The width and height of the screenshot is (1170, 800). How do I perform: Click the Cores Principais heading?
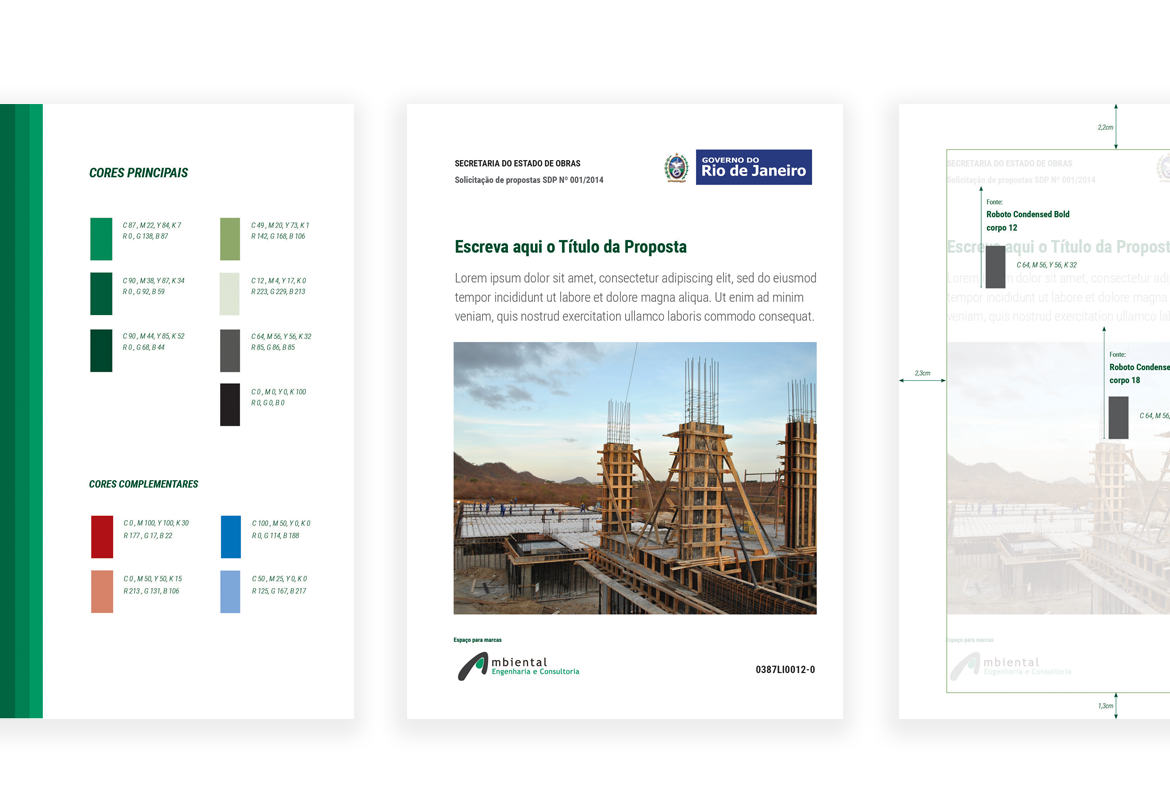coord(138,173)
